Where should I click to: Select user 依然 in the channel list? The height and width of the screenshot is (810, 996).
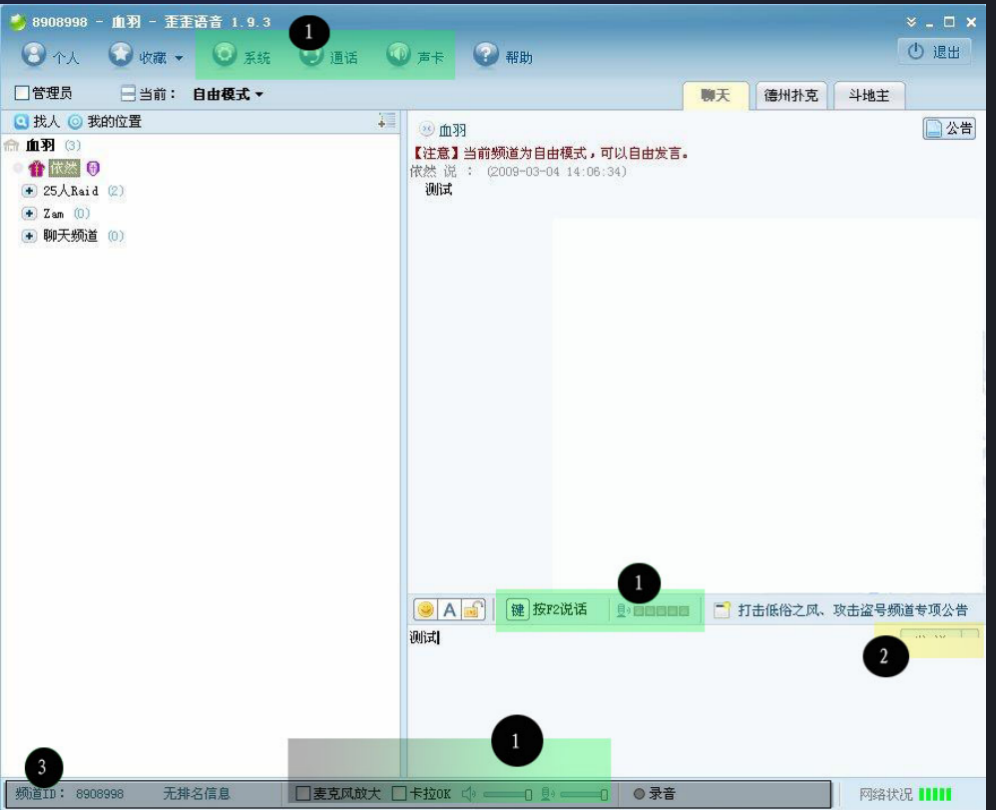[x=64, y=168]
